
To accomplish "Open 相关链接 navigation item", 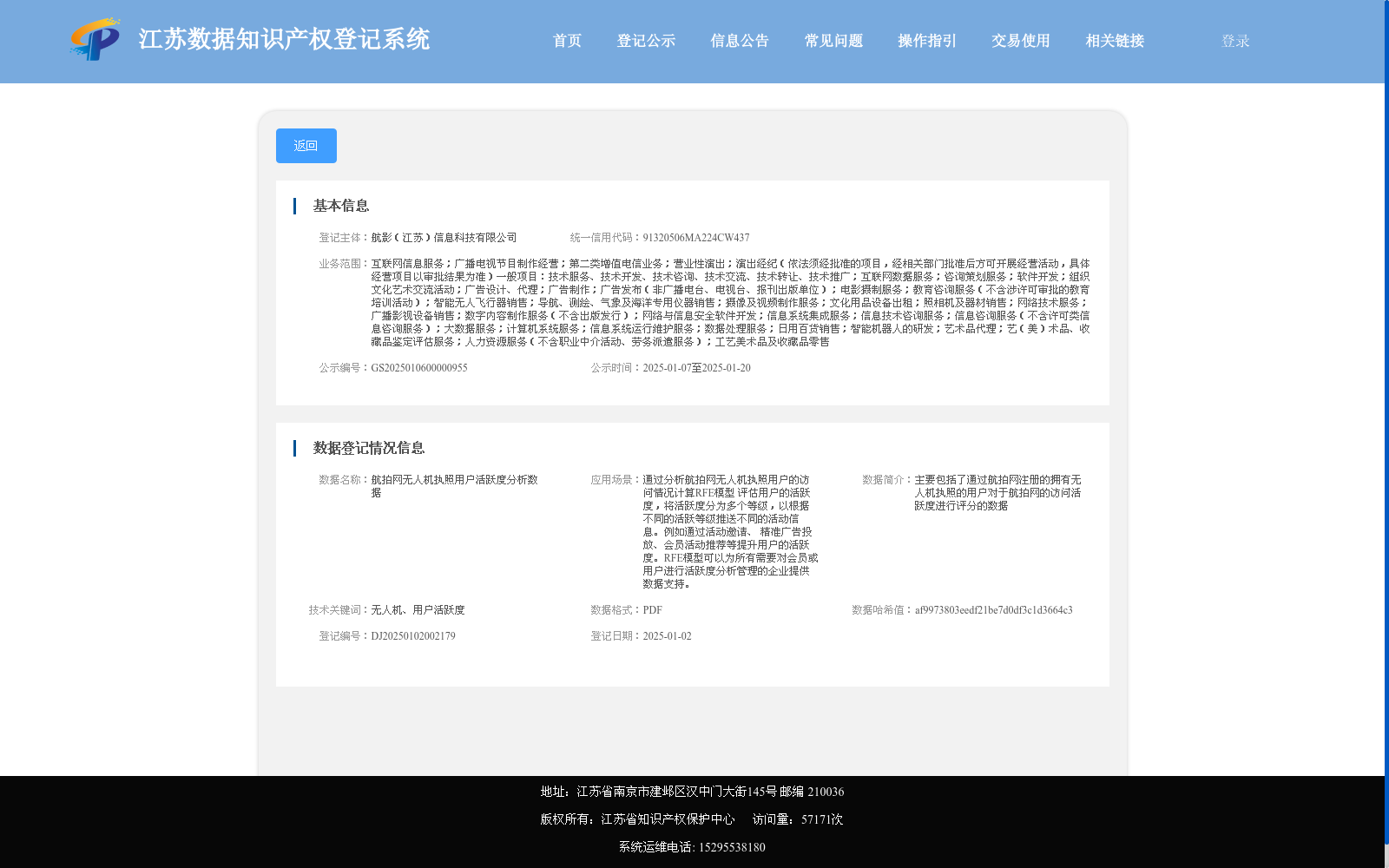I will (x=1115, y=41).
